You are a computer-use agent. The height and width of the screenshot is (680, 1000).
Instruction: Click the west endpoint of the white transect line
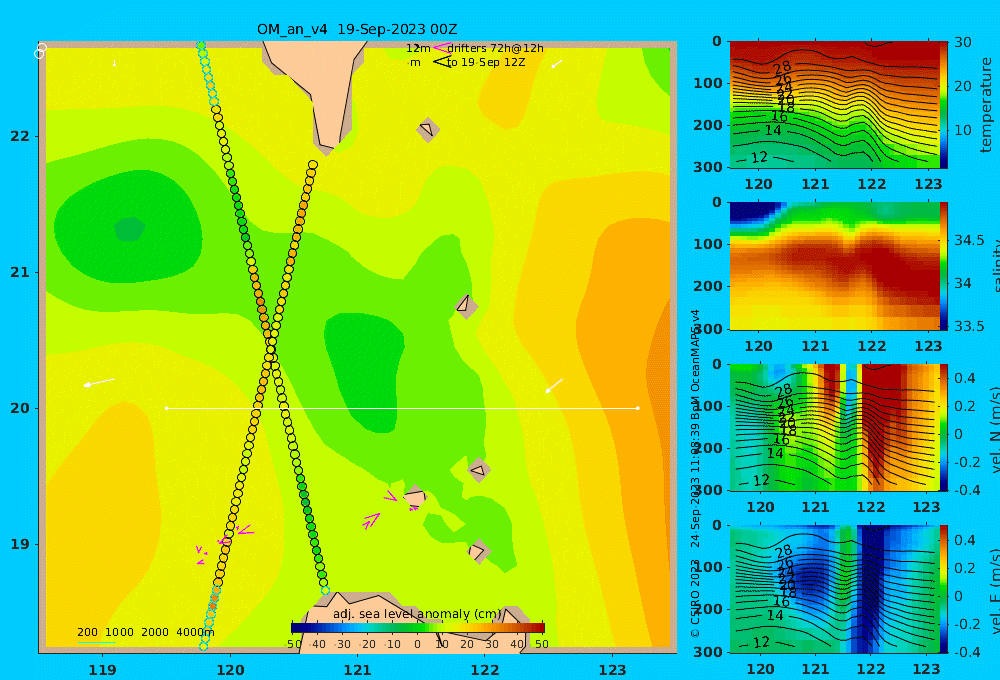pyautogui.click(x=166, y=408)
